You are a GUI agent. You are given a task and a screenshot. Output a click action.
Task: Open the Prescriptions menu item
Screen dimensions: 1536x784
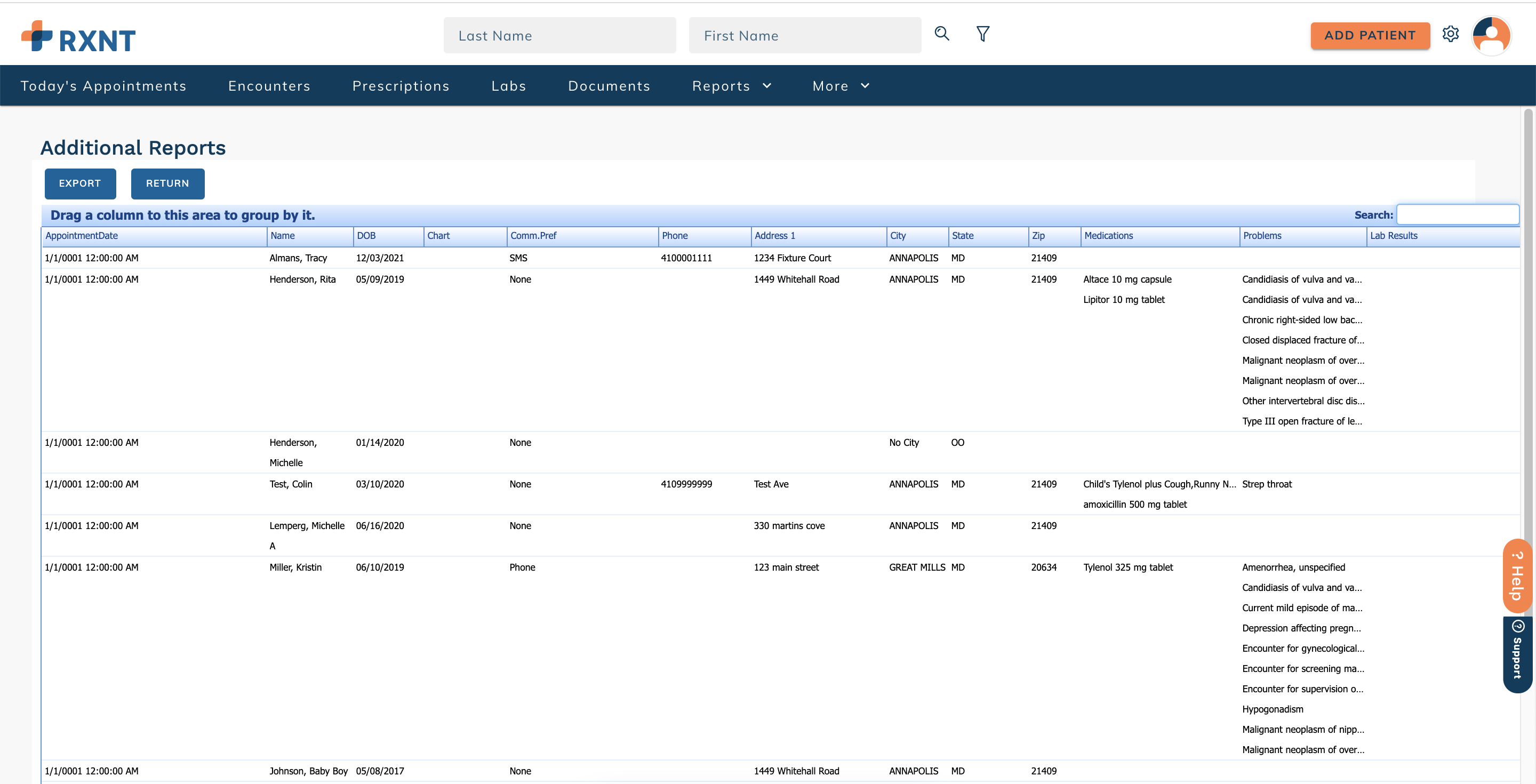coord(401,85)
